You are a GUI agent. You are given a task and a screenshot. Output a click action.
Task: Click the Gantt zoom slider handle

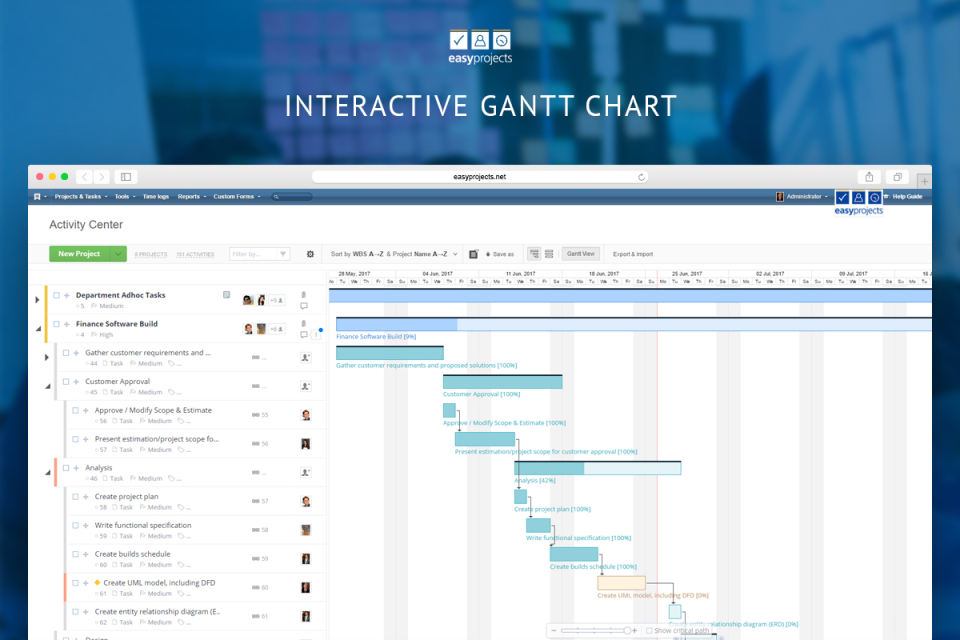tap(627, 630)
